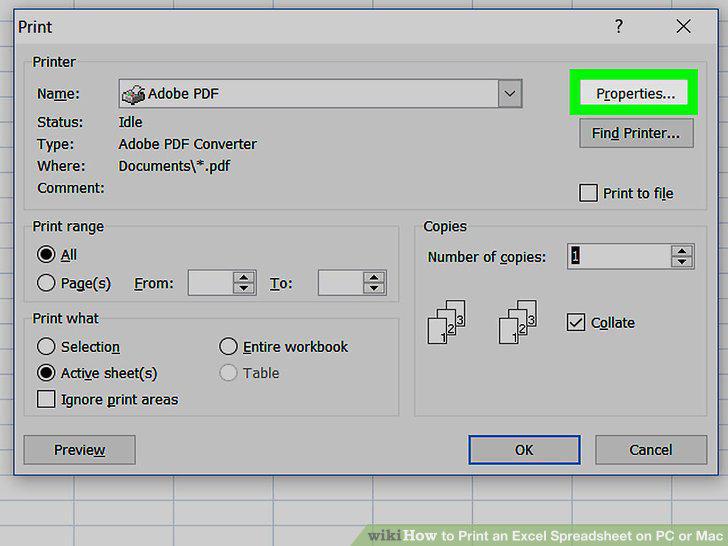Image resolution: width=728 pixels, height=546 pixels.
Task: Click the To page number field
Action: pos(340,283)
